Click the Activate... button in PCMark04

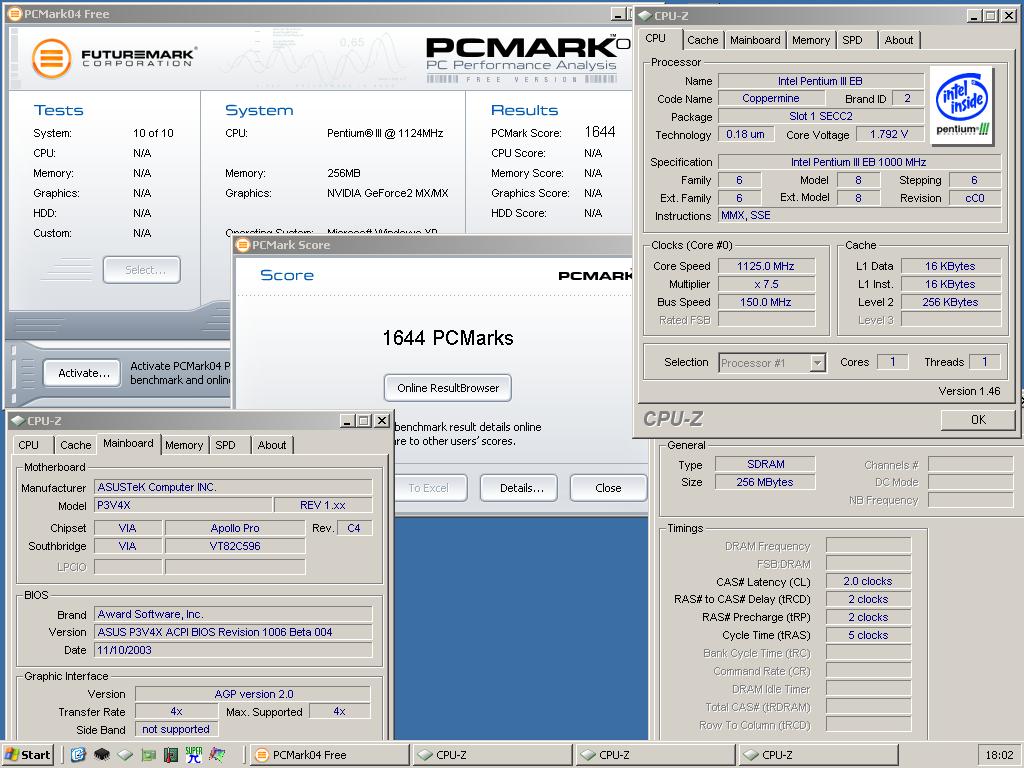click(x=82, y=373)
